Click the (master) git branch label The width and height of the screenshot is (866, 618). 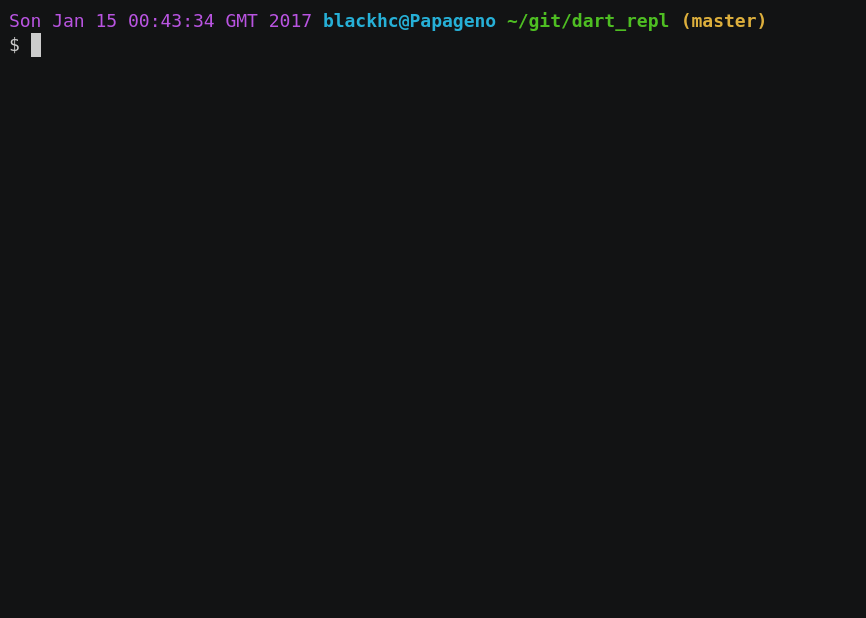[724, 21]
